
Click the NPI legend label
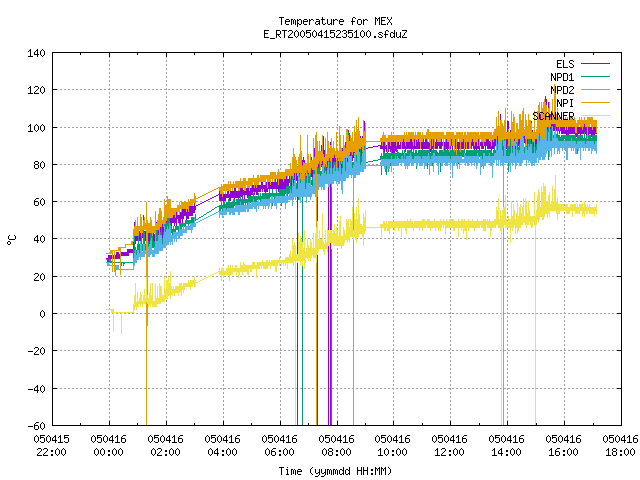point(565,103)
